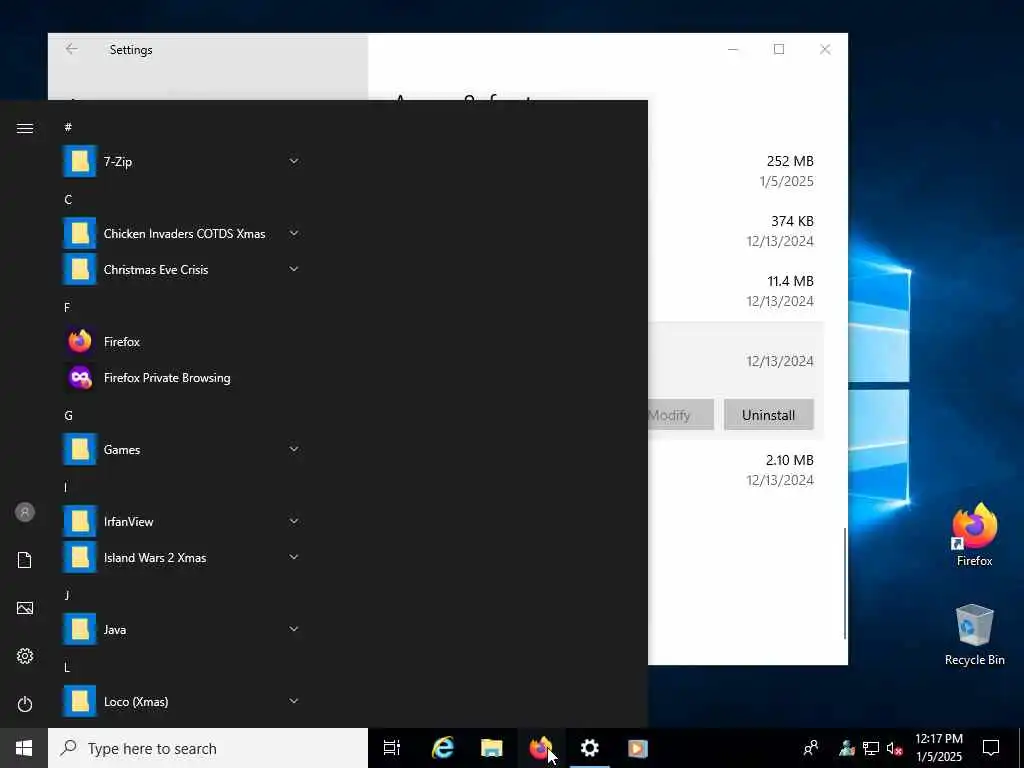Open Christmas Eve Crisis folder

[181, 270]
